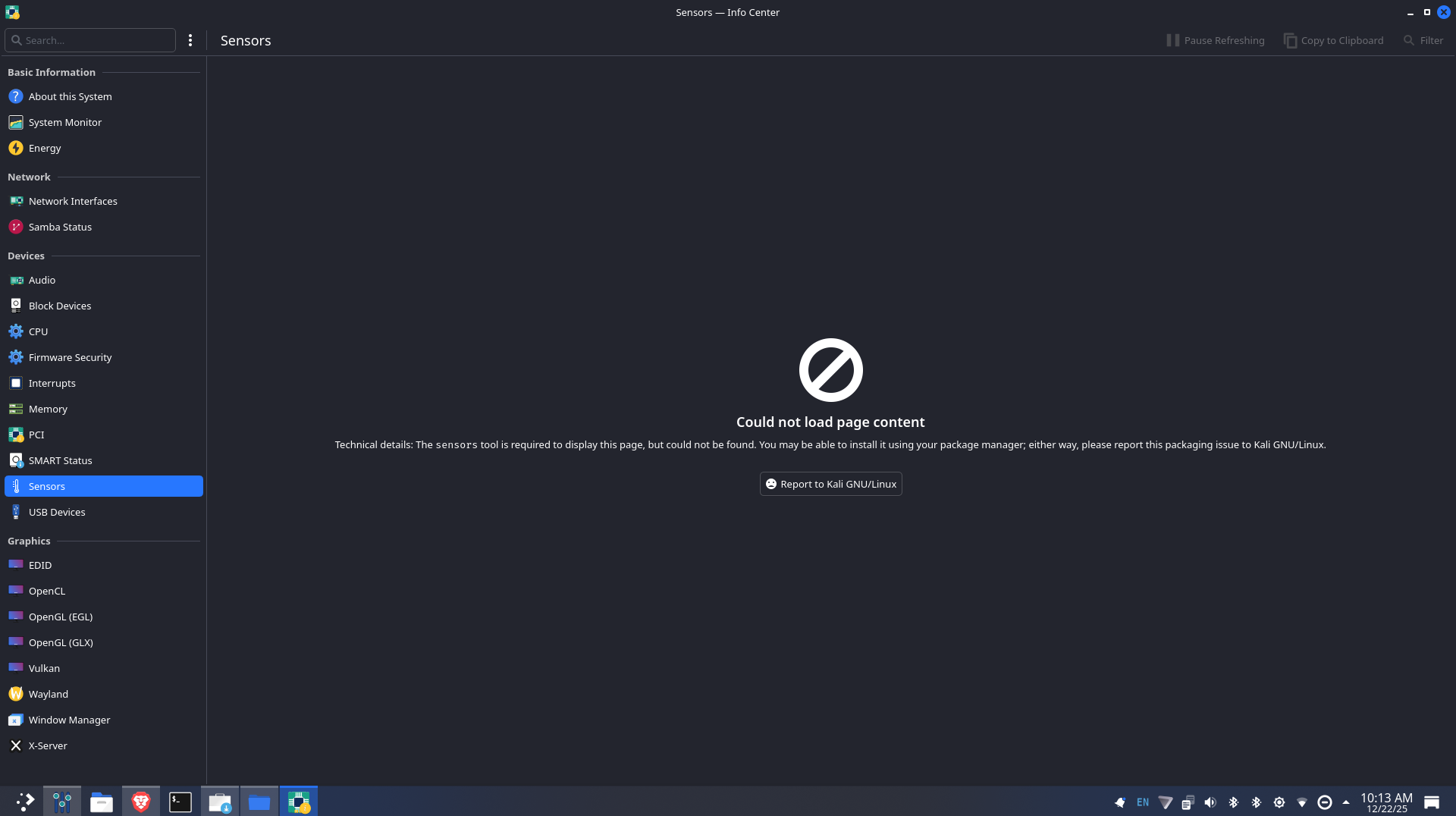Open the Wayland info page
Screen dimensions: 1456x816
[x=48, y=694]
